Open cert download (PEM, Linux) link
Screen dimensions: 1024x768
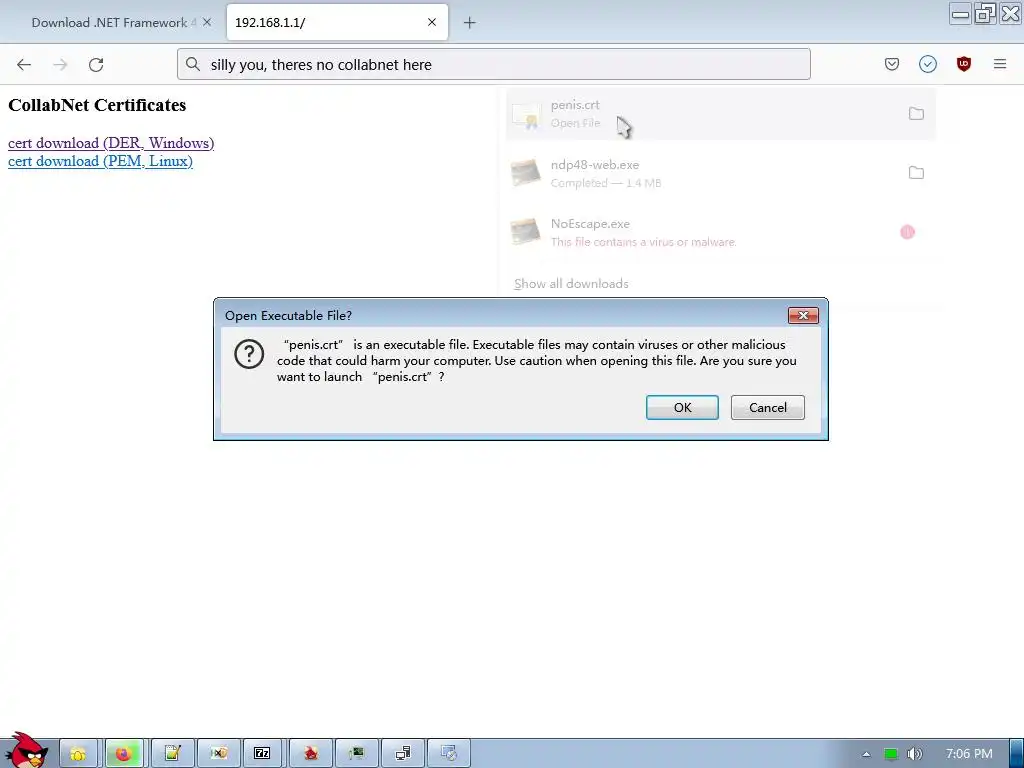pos(100,161)
